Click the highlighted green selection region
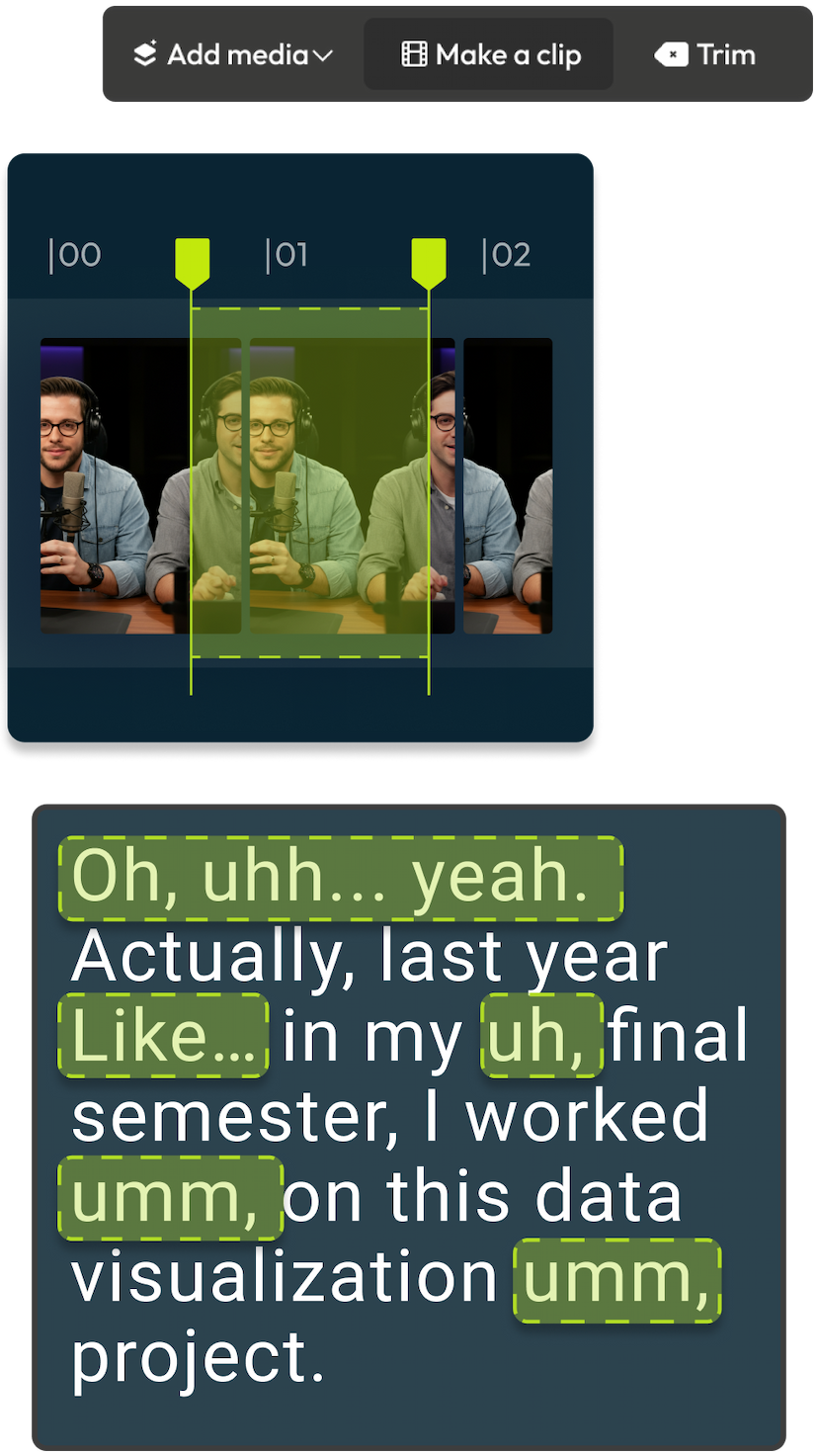818x1456 pixels. pos(310,482)
